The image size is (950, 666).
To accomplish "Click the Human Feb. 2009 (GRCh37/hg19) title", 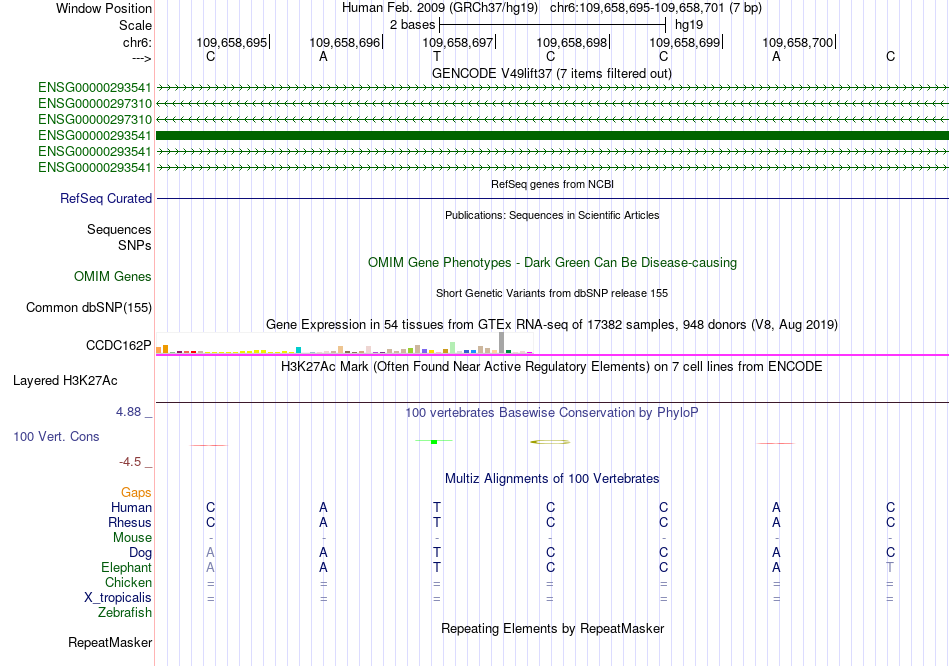I will 440,8.
